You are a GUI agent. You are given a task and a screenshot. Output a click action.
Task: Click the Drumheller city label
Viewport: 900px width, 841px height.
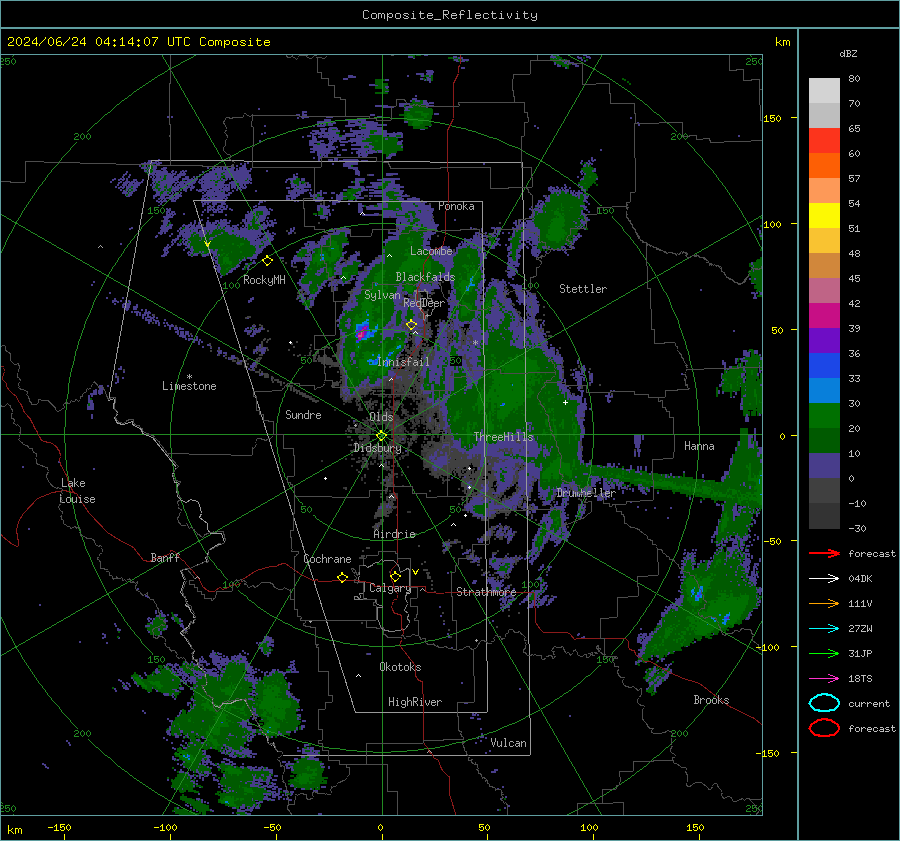pos(586,493)
